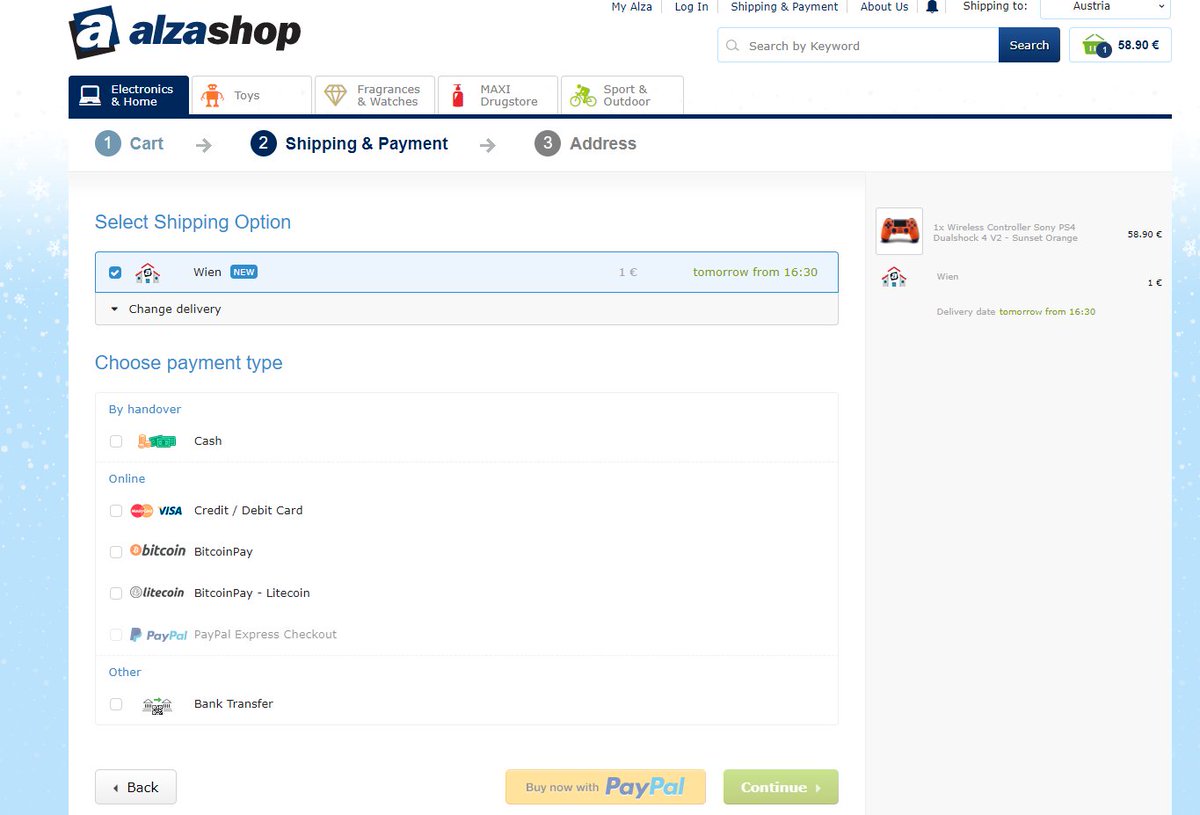Open the Toys tab

point(251,96)
